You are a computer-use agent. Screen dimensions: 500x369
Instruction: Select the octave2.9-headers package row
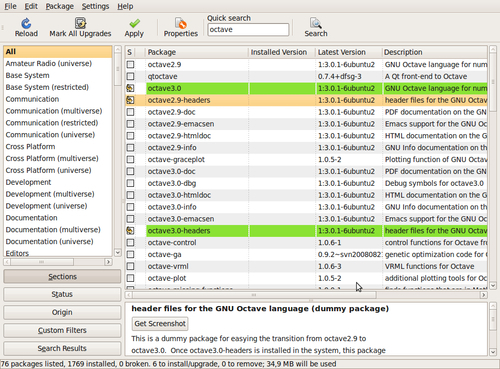tap(306, 100)
